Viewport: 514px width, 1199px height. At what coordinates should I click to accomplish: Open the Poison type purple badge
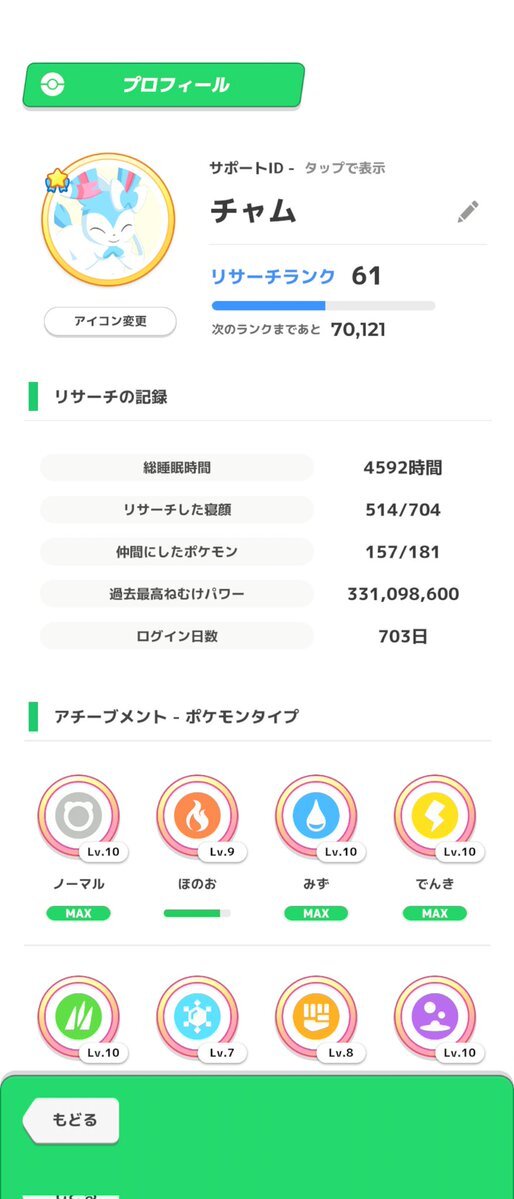(x=434, y=1017)
